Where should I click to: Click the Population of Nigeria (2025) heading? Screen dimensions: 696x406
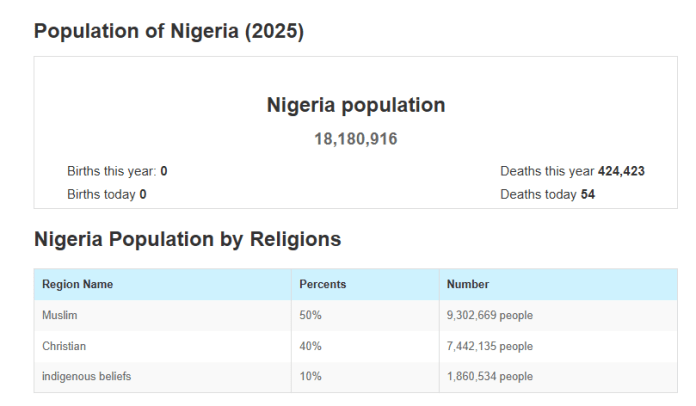pyautogui.click(x=169, y=31)
